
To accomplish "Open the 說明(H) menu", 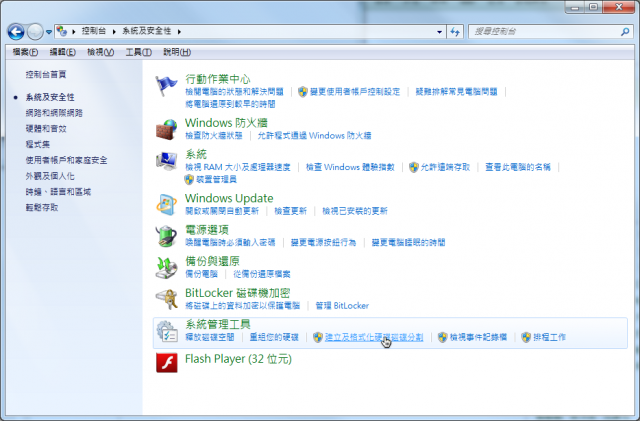I will point(177,52).
